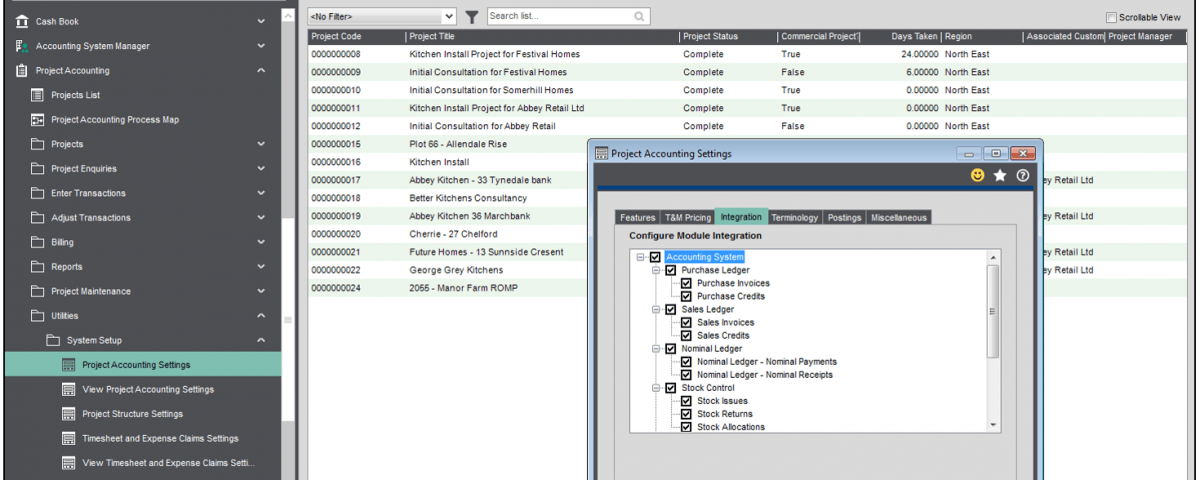This screenshot has width=1200, height=480.
Task: Collapse the Stock Control tree node
Action: (656, 388)
